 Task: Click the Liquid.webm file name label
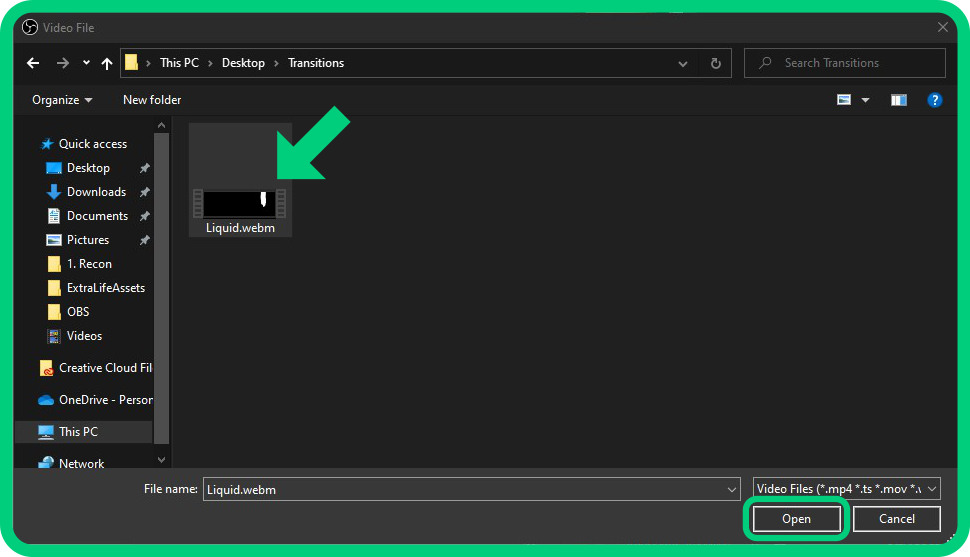240,228
